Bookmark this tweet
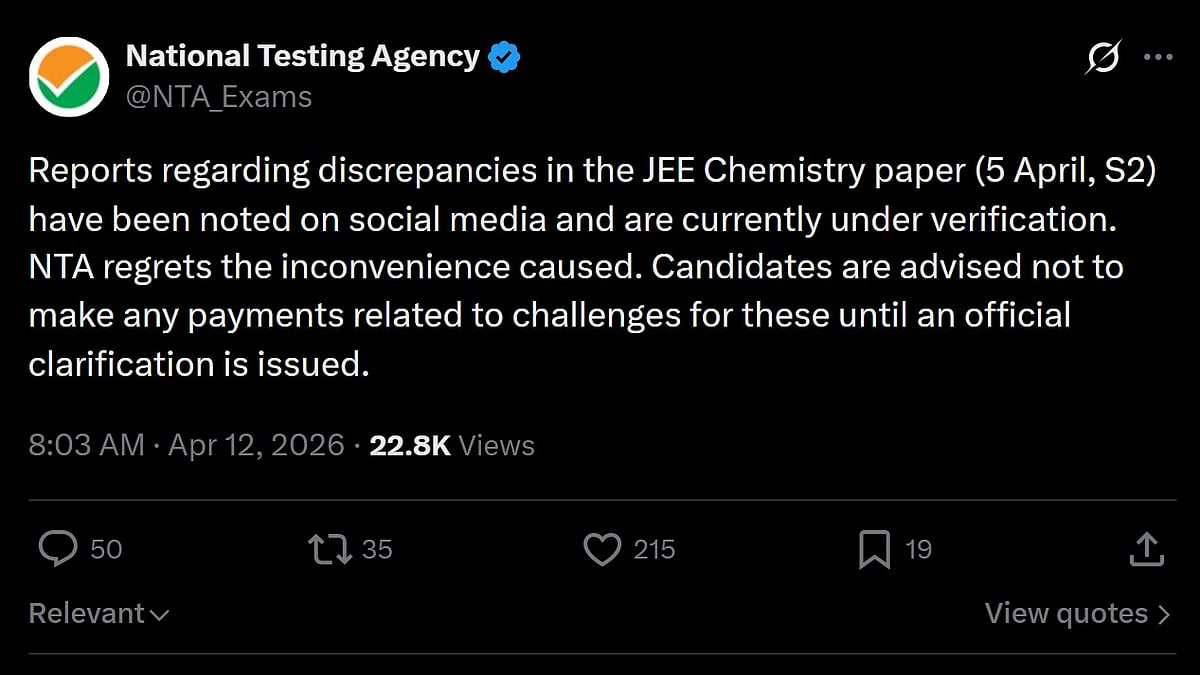 pyautogui.click(x=874, y=549)
